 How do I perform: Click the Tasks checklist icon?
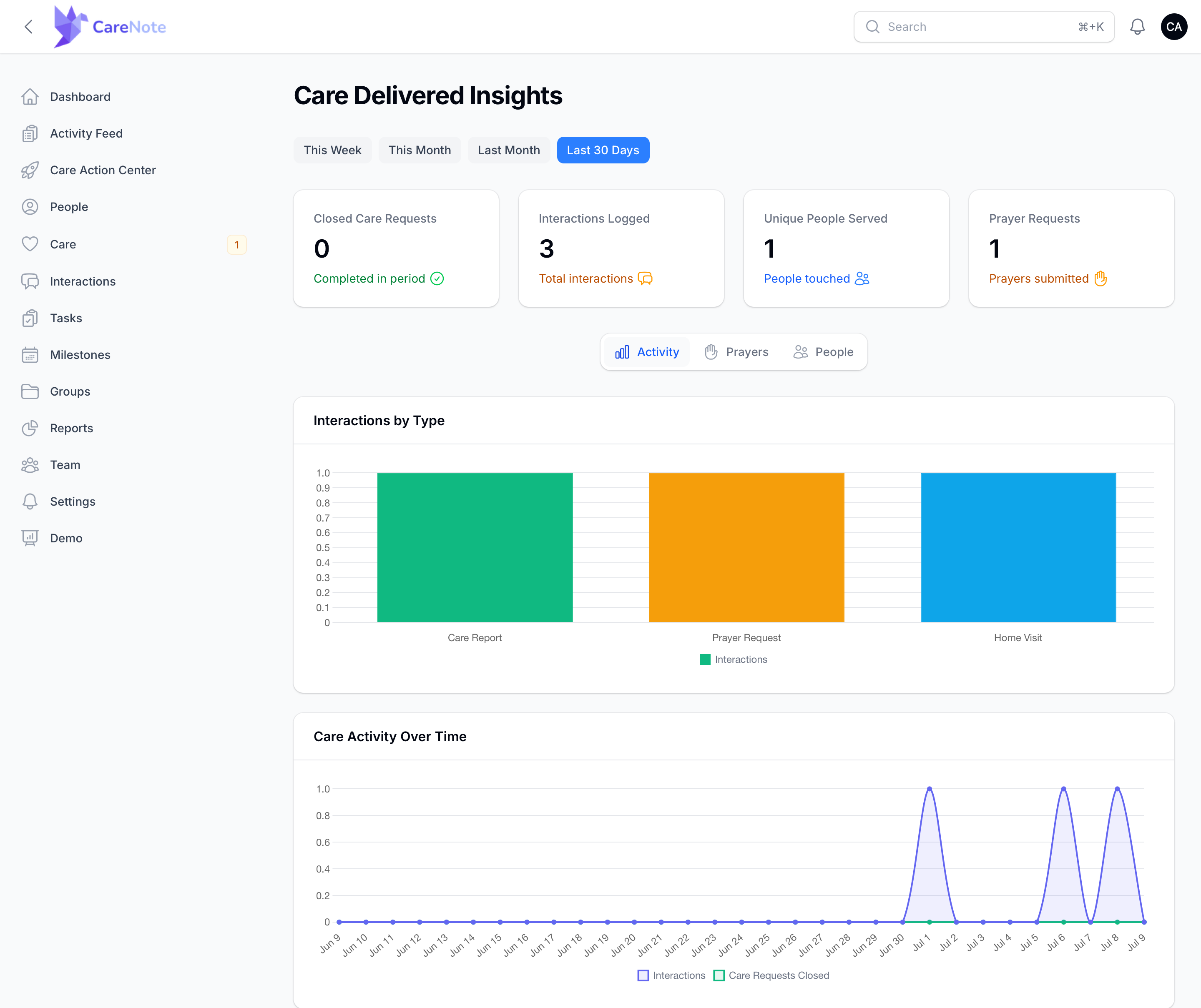tap(30, 318)
